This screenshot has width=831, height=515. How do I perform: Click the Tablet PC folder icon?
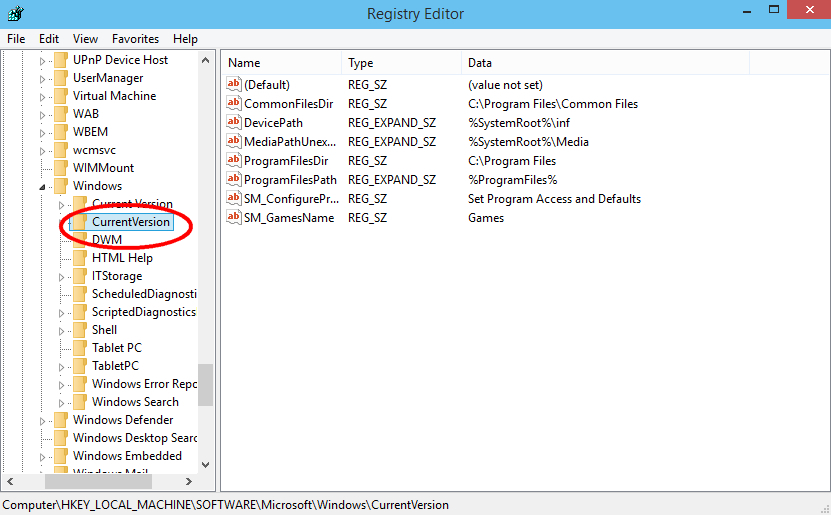pyautogui.click(x=80, y=348)
